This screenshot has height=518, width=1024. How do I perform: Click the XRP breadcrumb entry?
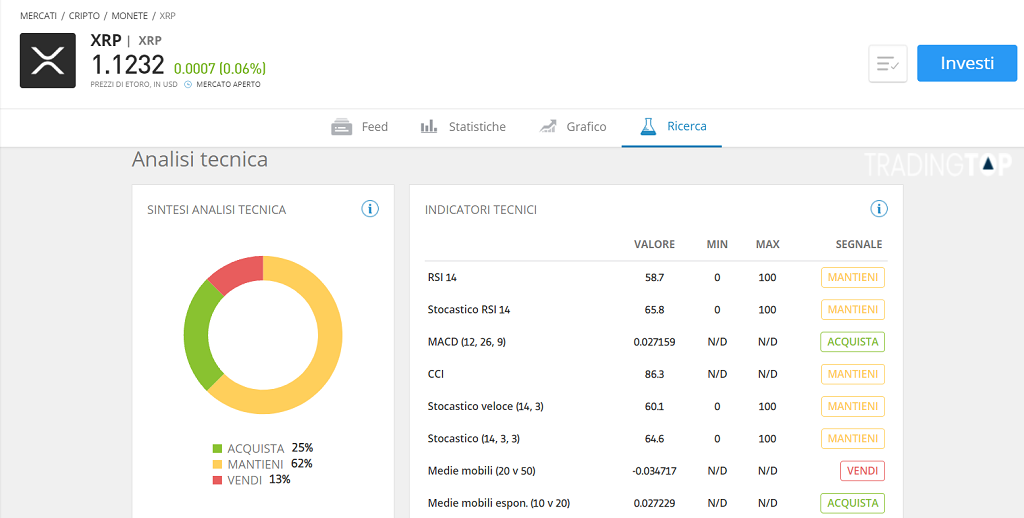coord(167,16)
